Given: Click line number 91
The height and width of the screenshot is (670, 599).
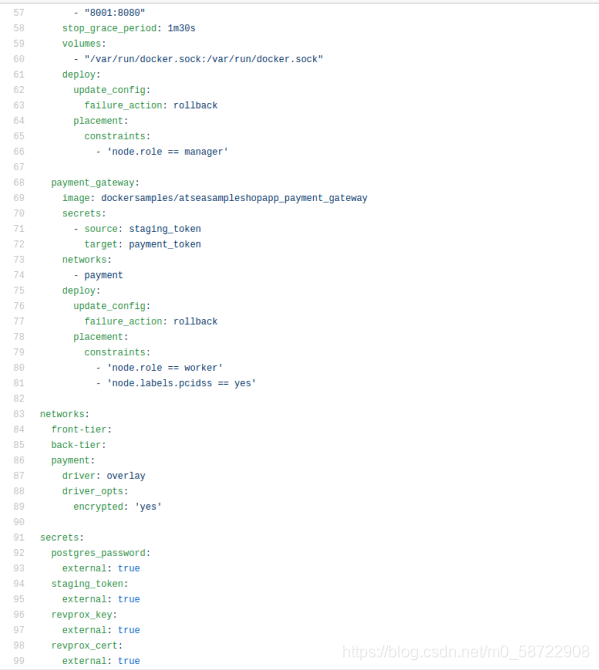Looking at the screenshot, I should point(19,538).
